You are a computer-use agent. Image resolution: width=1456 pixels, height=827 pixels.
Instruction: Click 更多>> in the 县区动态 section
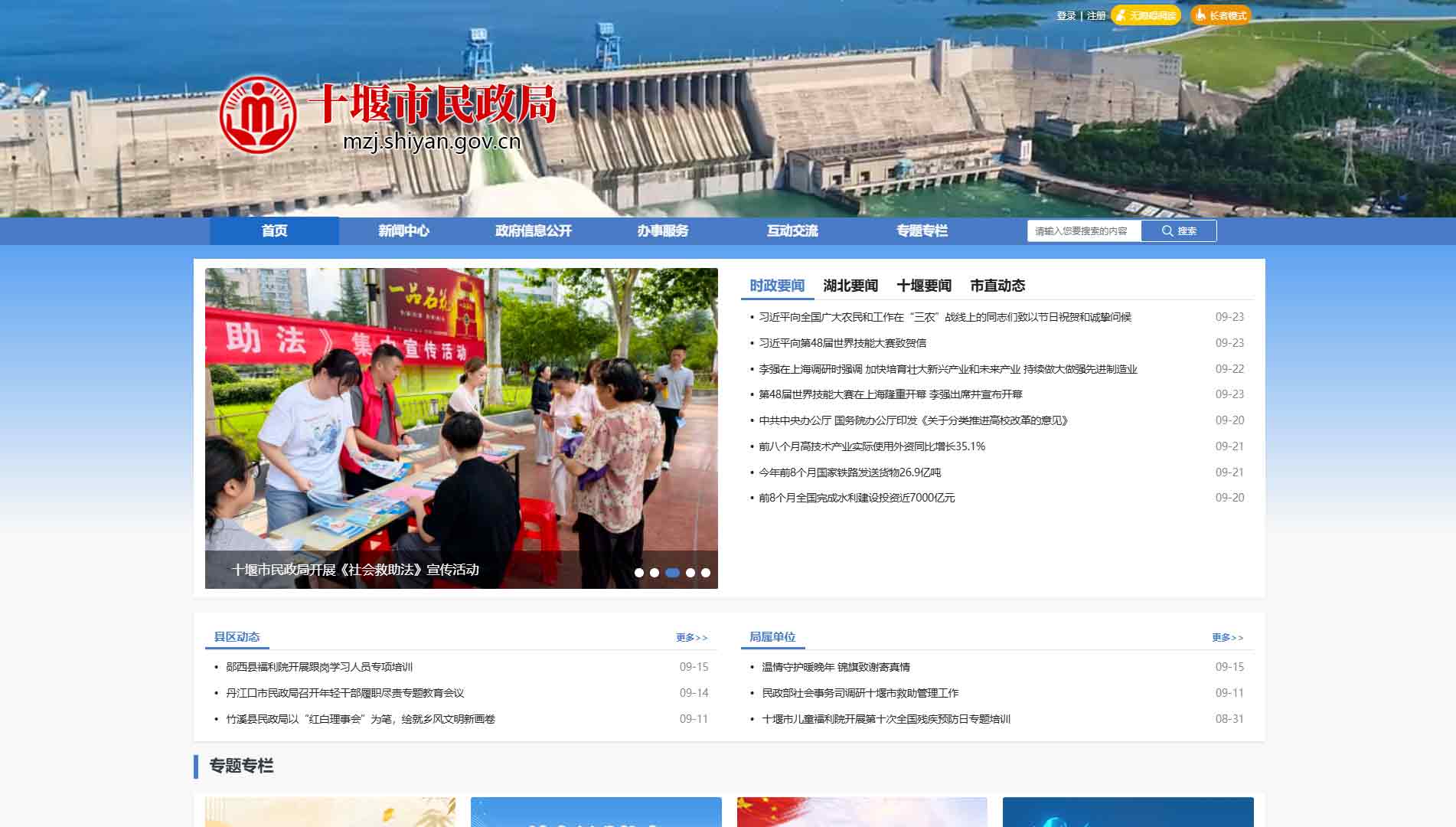(692, 637)
